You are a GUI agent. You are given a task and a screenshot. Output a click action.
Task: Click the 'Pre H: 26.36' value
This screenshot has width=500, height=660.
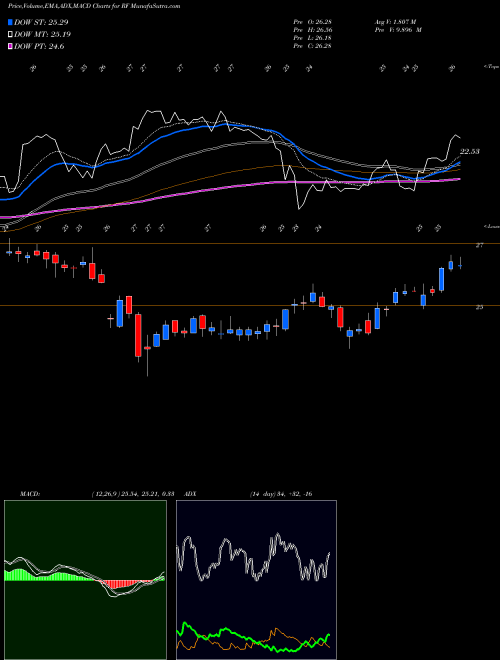point(312,30)
